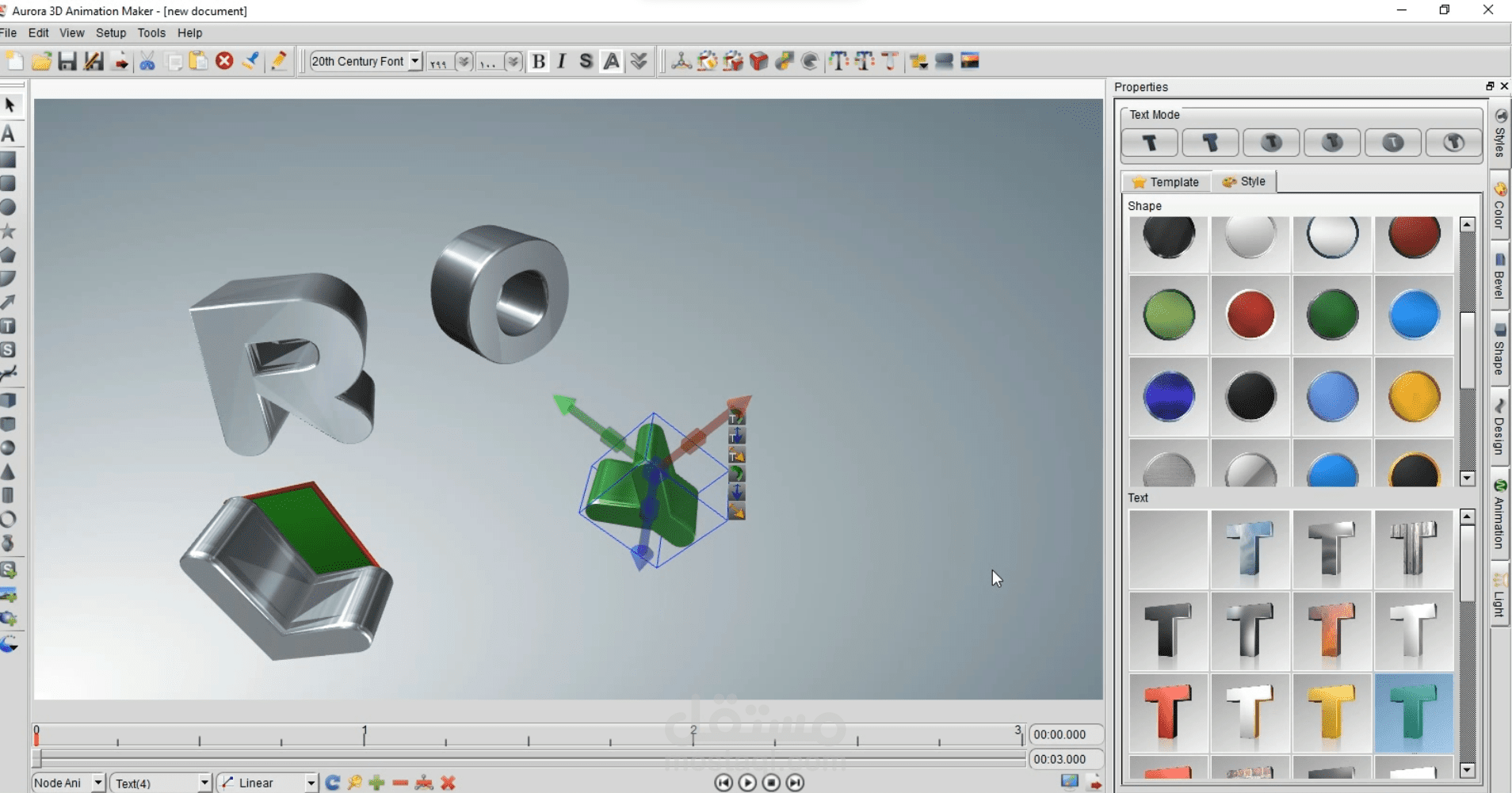Click the red circular delete icon
This screenshot has height=793, width=1512.
pos(224,61)
